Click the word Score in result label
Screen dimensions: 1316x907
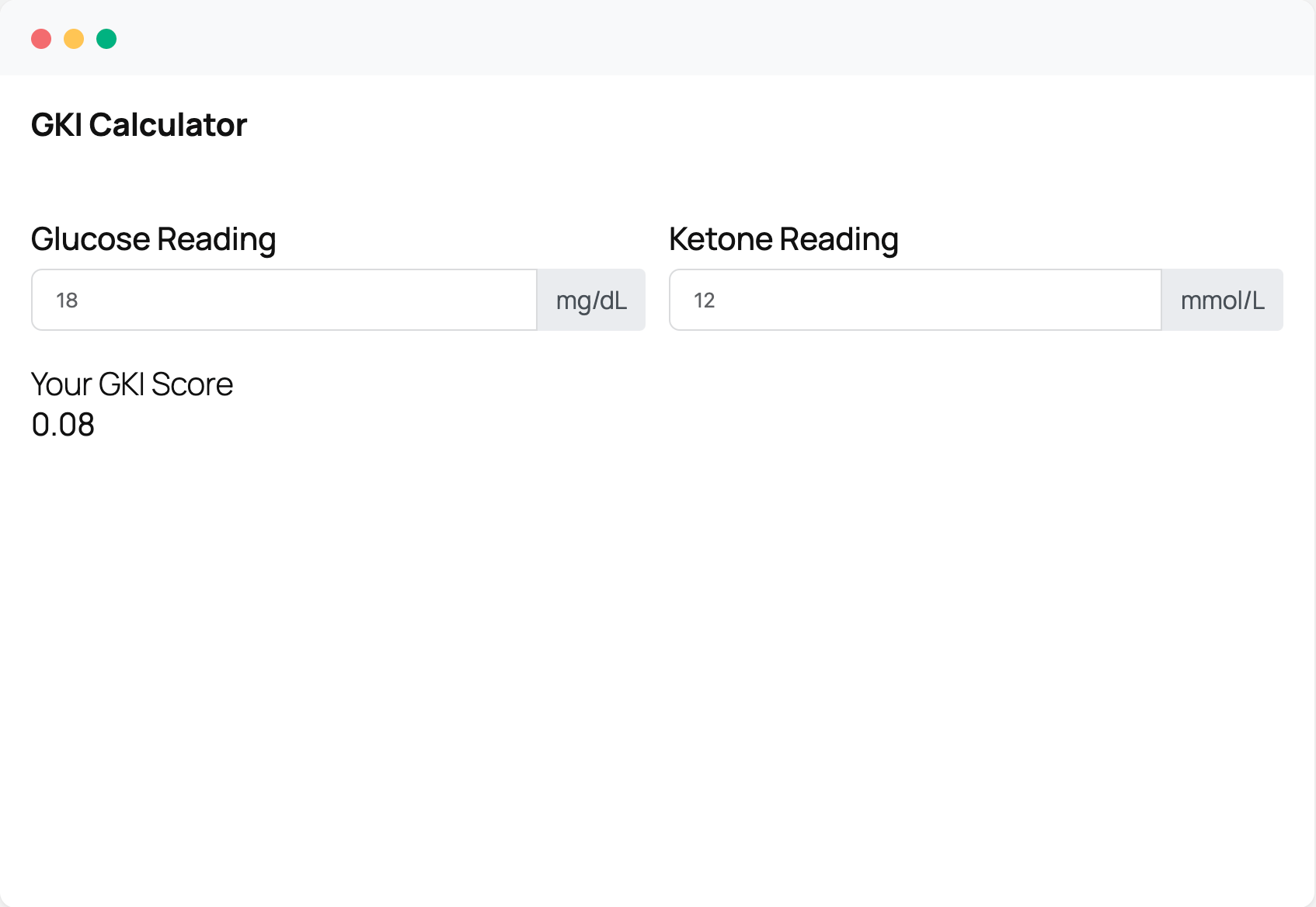point(193,384)
